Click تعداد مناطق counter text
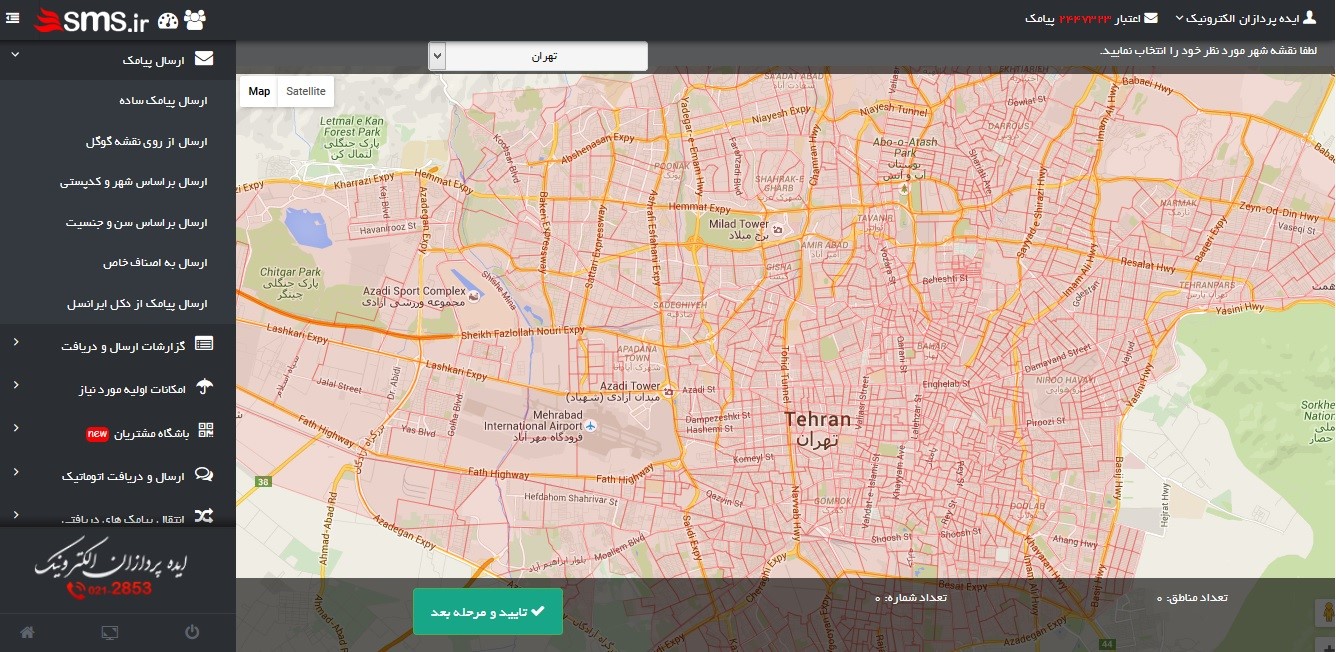The width and height of the screenshot is (1336, 652). pyautogui.click(x=1192, y=598)
